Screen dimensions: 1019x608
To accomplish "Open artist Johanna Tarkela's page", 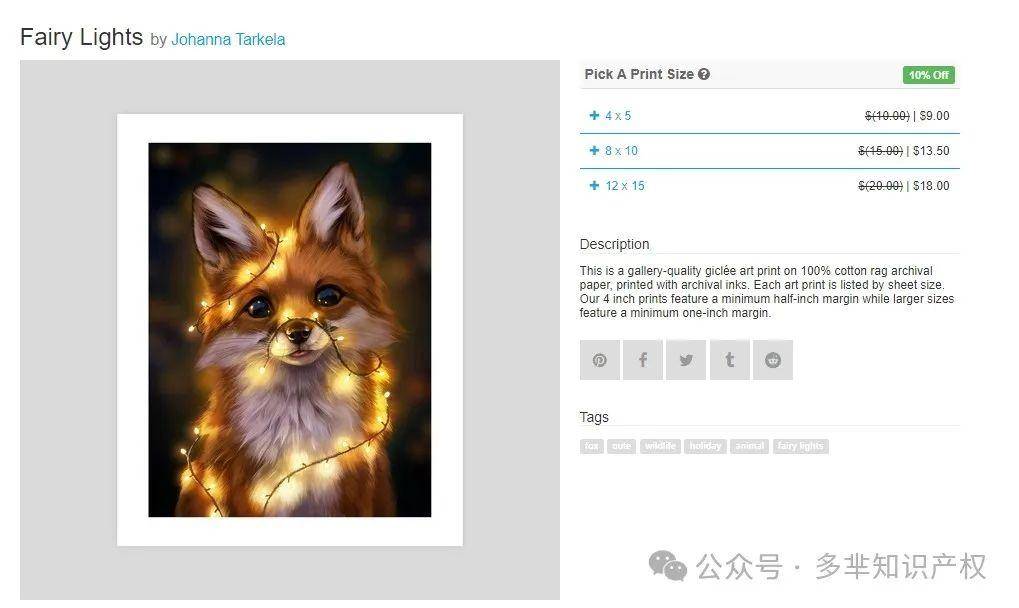I will coord(228,40).
